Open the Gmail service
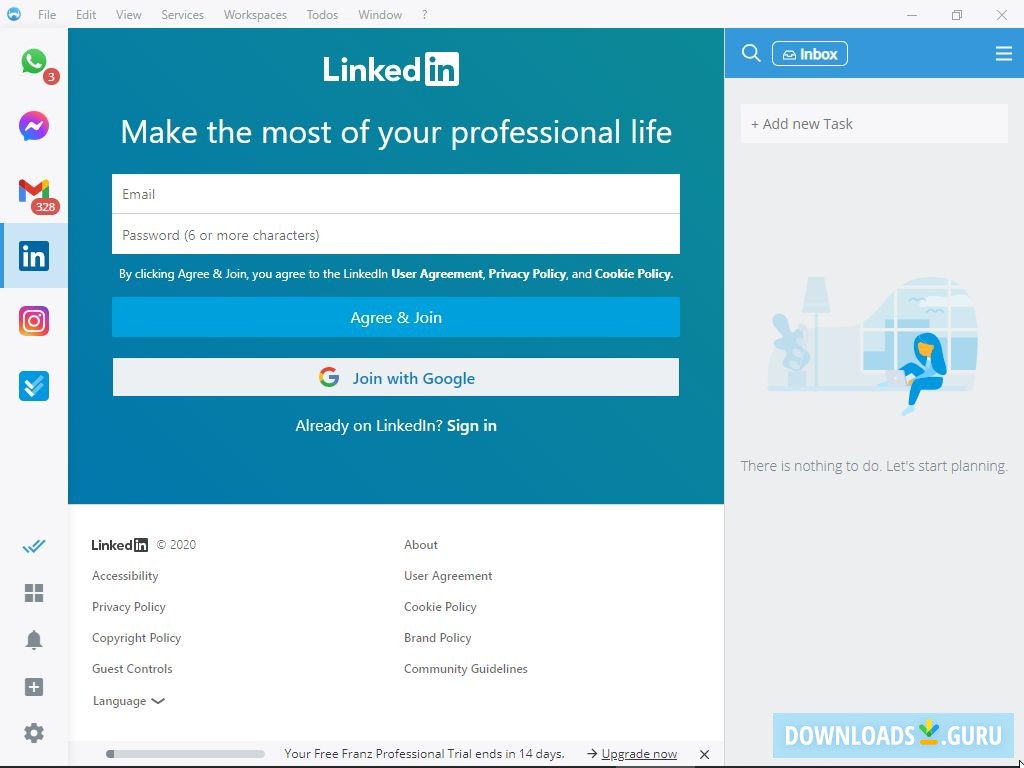 point(34,192)
